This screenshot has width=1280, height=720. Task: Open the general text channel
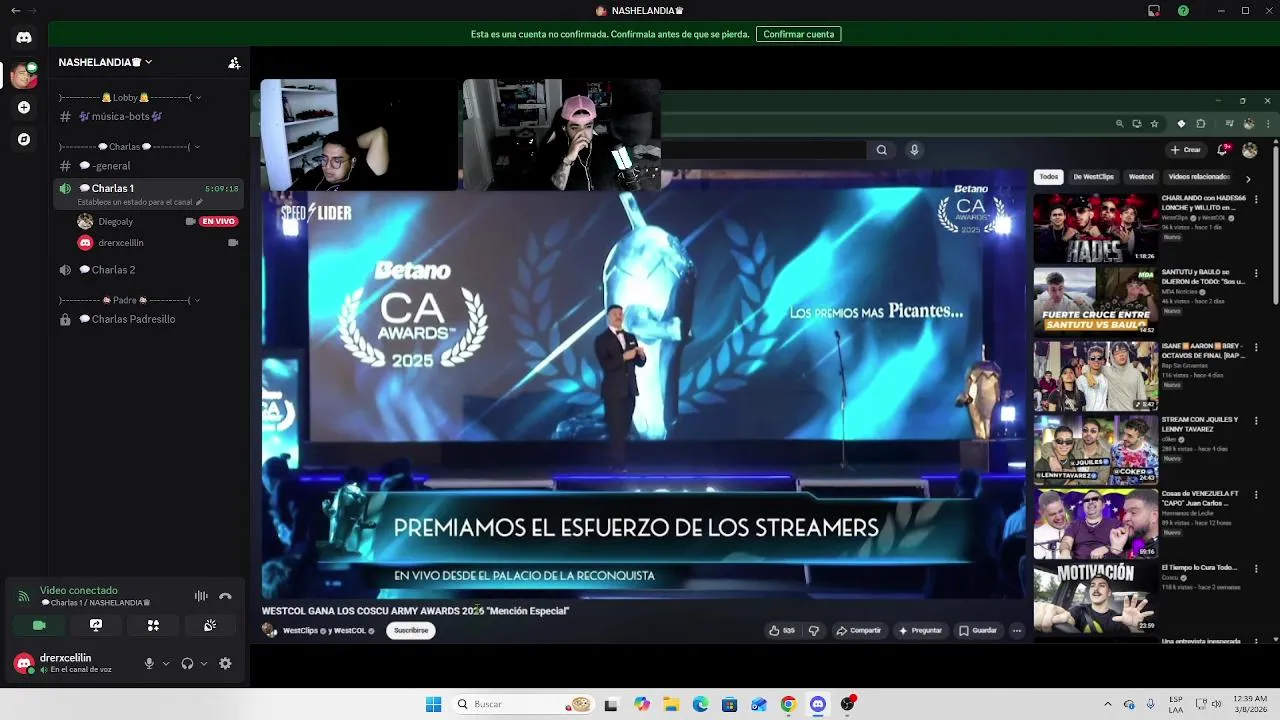(x=150, y=166)
